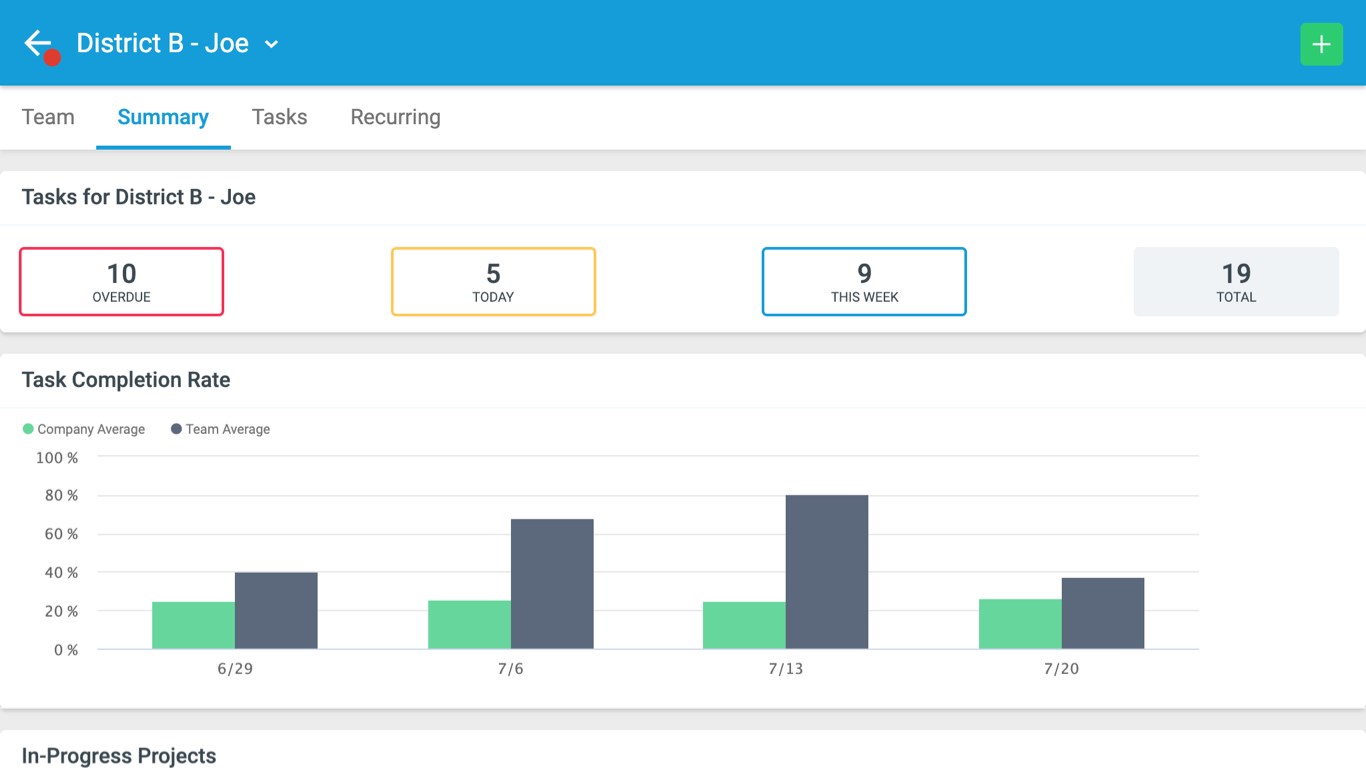1366x768 pixels.
Task: Select the 7/6 Team Average bar
Action: tap(552, 584)
